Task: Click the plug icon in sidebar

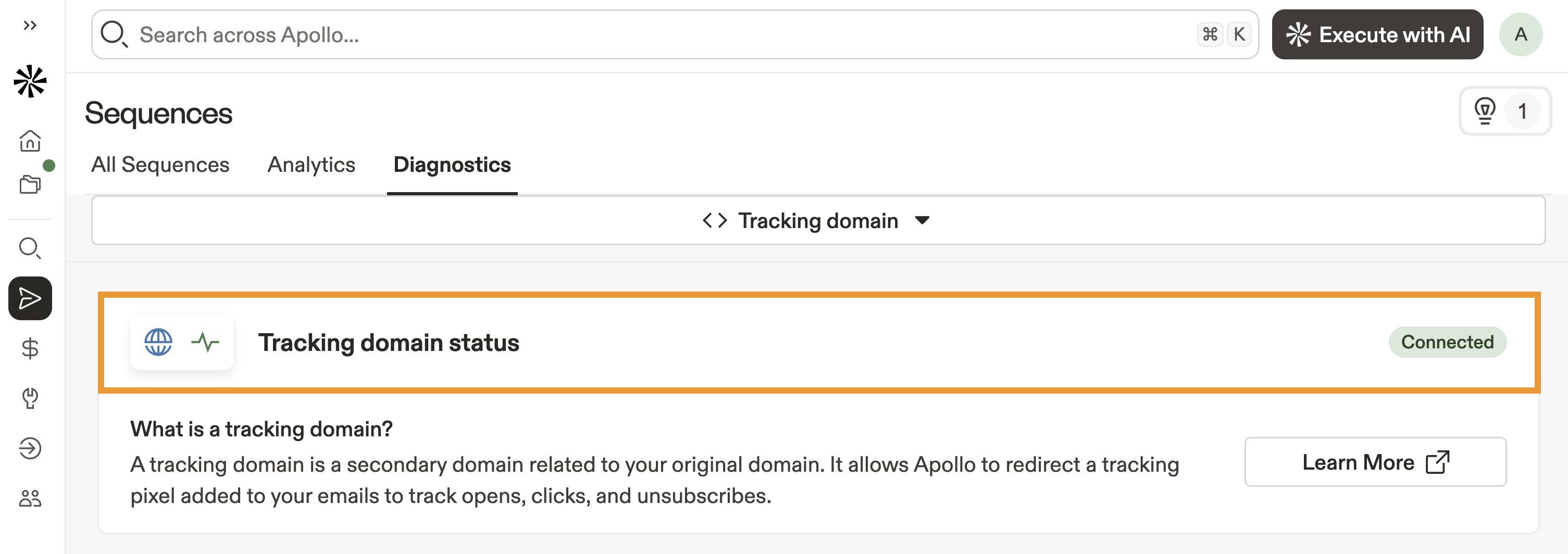Action: [30, 398]
